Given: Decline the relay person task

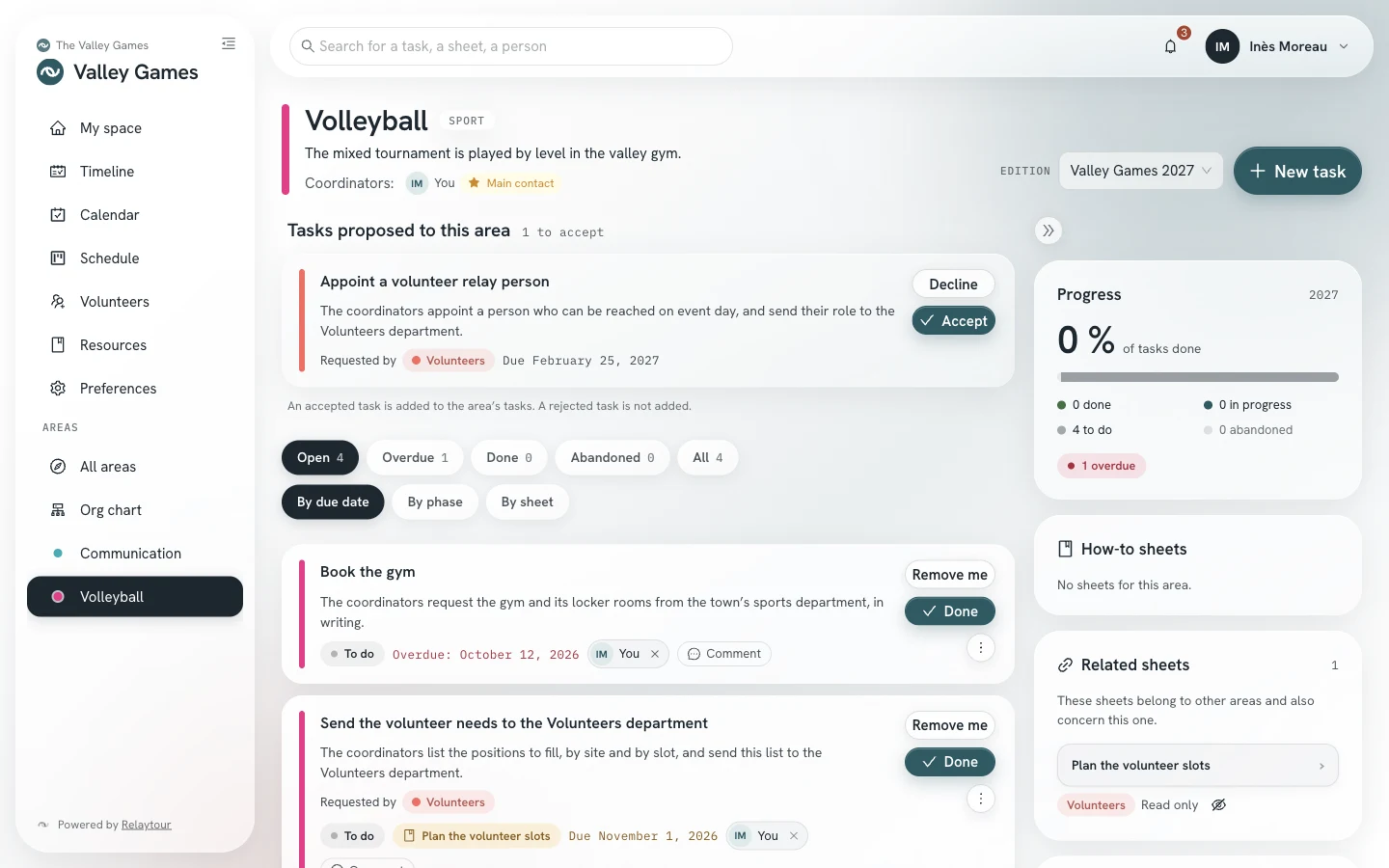Looking at the screenshot, I should pos(953,285).
